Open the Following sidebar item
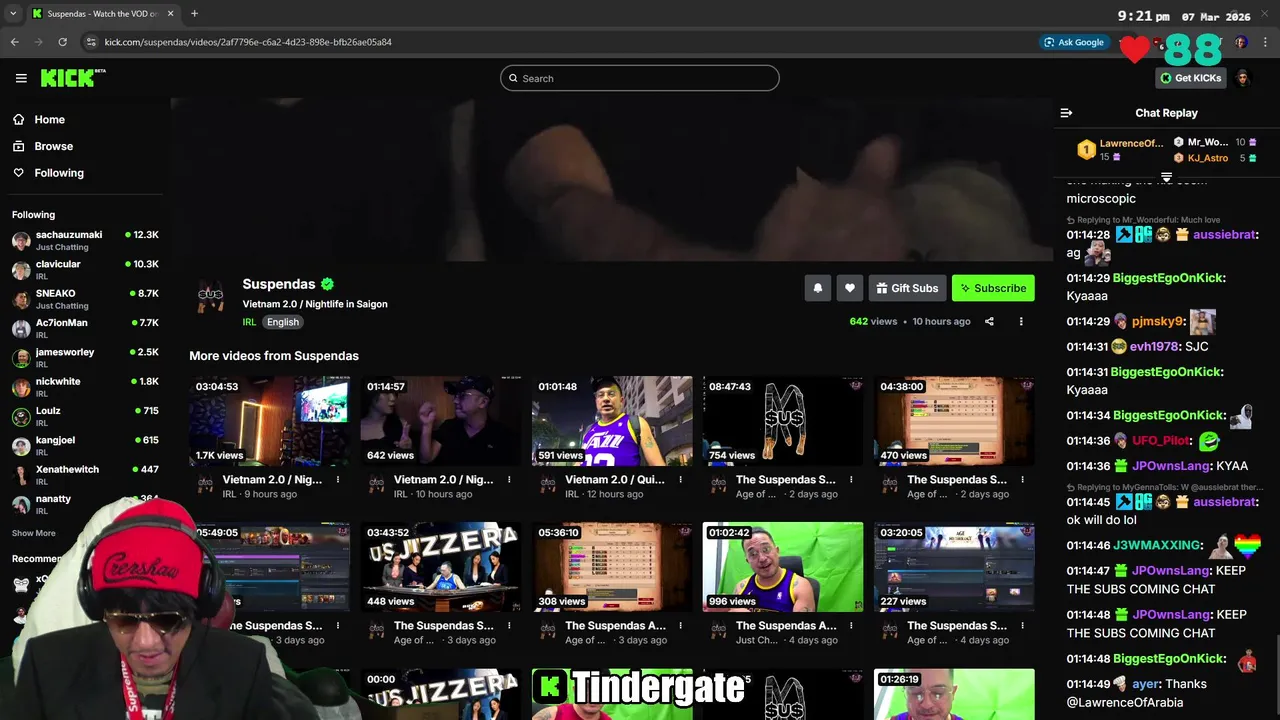 pos(59,173)
